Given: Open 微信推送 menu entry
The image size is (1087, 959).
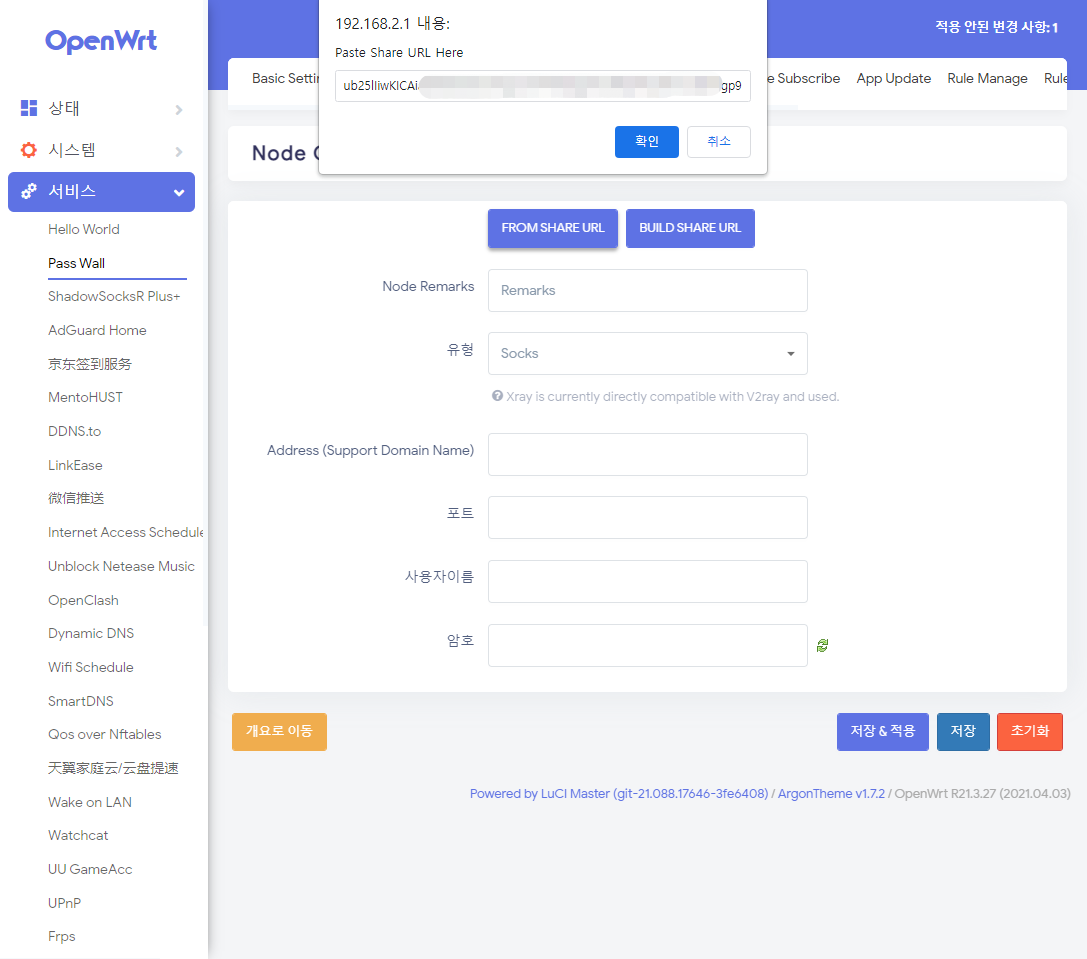Looking at the screenshot, I should [76, 499].
